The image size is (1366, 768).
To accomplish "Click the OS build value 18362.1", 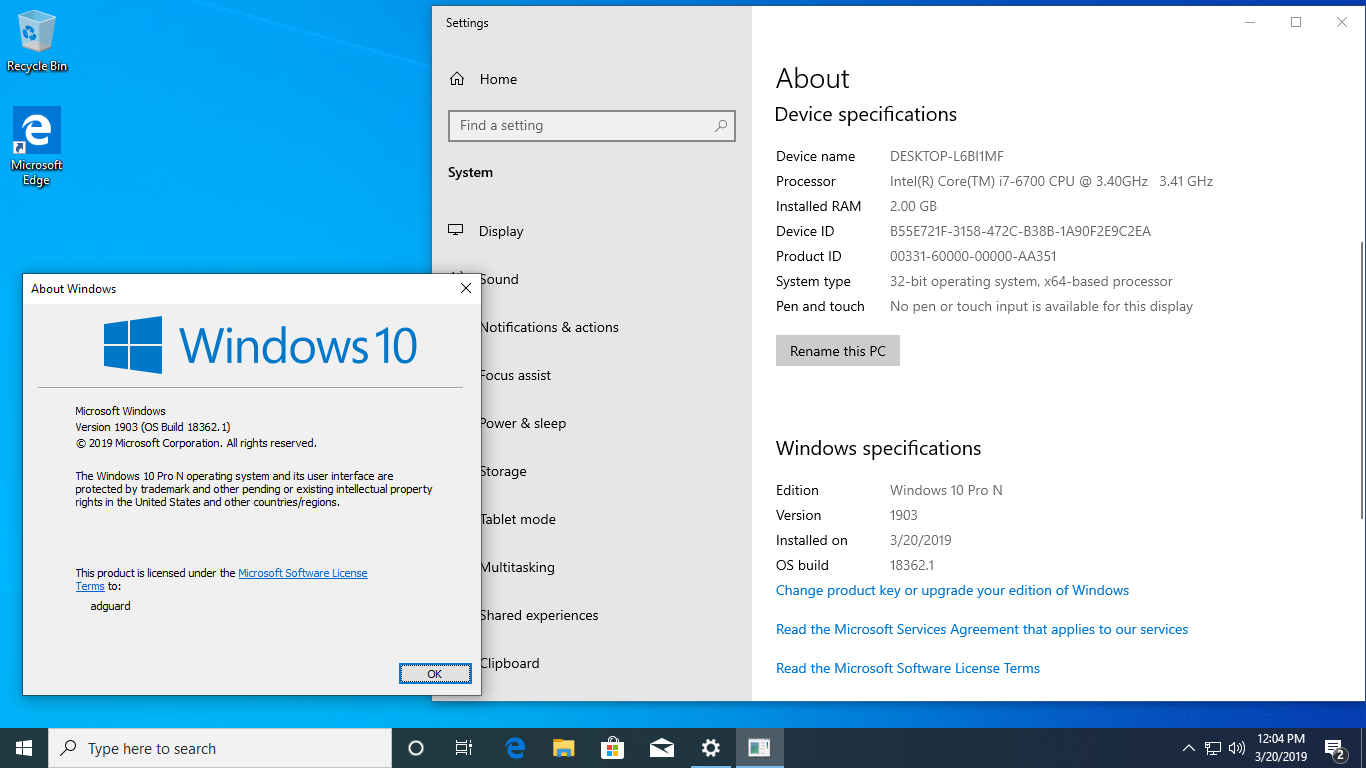I will point(912,565).
